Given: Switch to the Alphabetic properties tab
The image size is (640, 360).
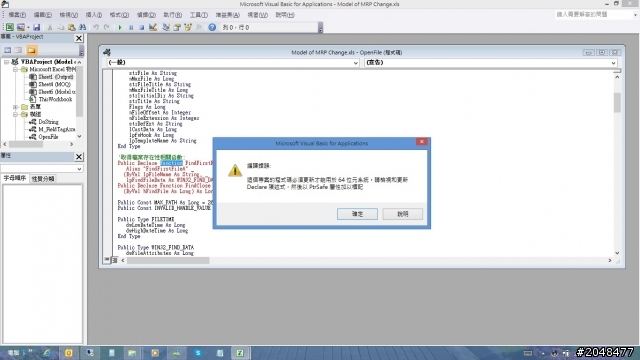Looking at the screenshot, I should [15, 178].
